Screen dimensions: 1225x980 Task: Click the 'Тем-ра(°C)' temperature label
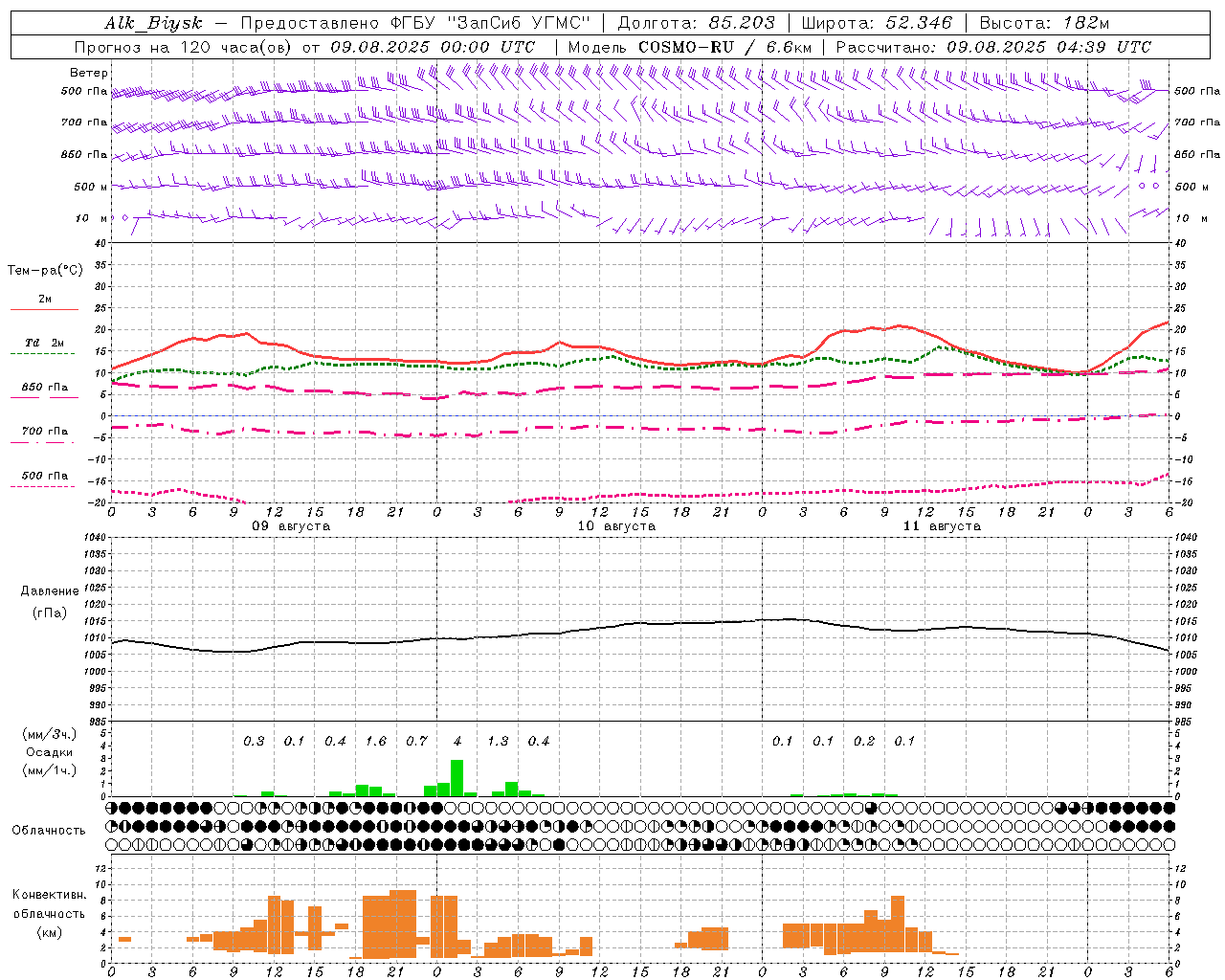tap(45, 271)
